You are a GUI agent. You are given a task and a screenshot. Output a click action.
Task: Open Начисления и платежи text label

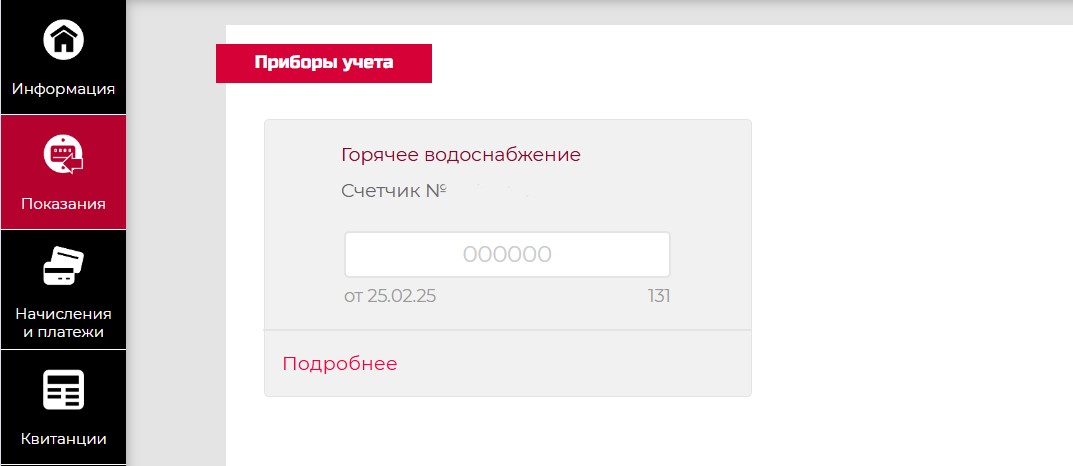[x=63, y=323]
